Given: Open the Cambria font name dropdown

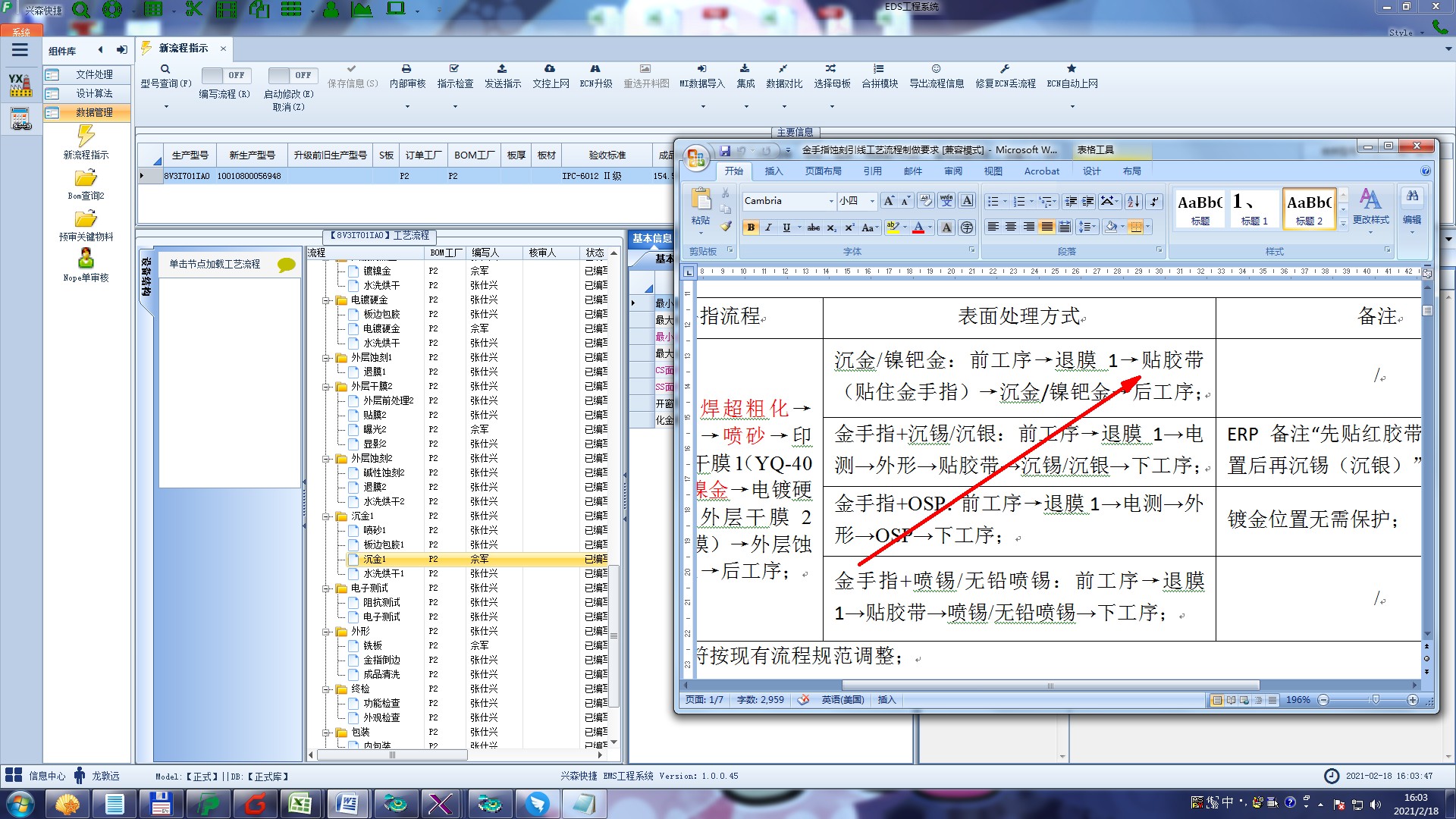Looking at the screenshot, I should [x=831, y=201].
